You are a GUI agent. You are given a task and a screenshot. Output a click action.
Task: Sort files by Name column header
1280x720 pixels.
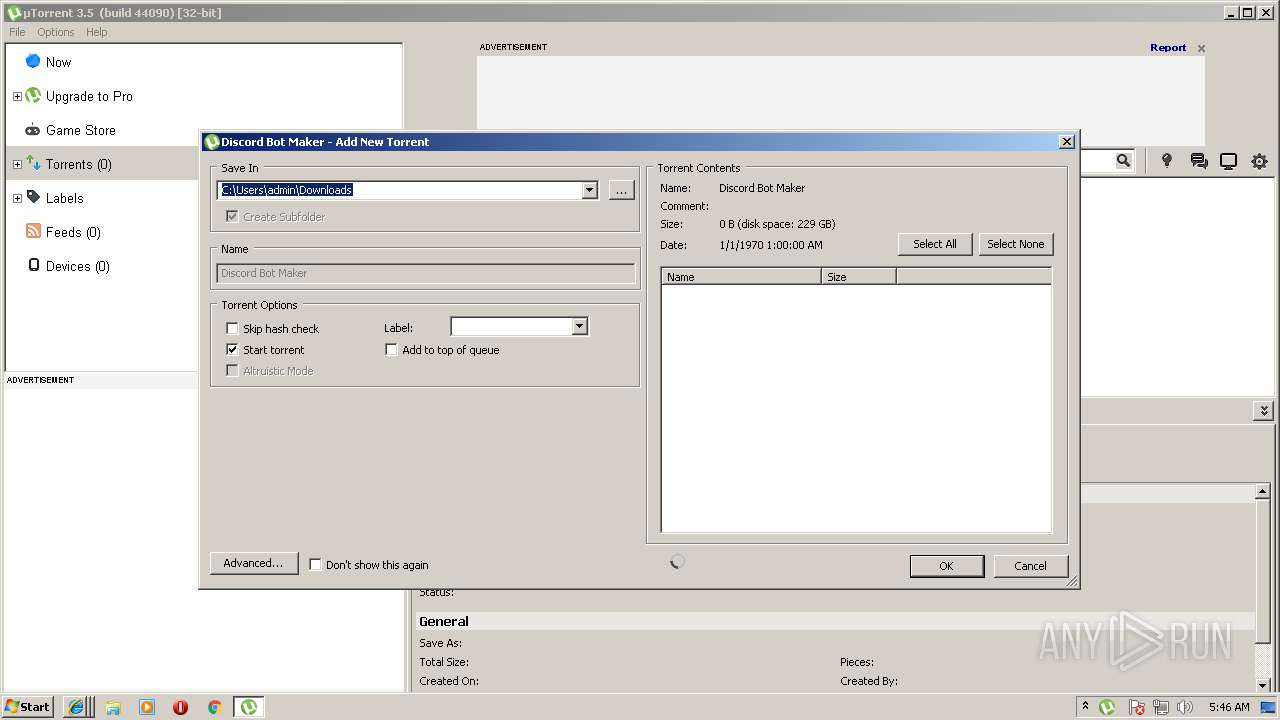tap(741, 277)
